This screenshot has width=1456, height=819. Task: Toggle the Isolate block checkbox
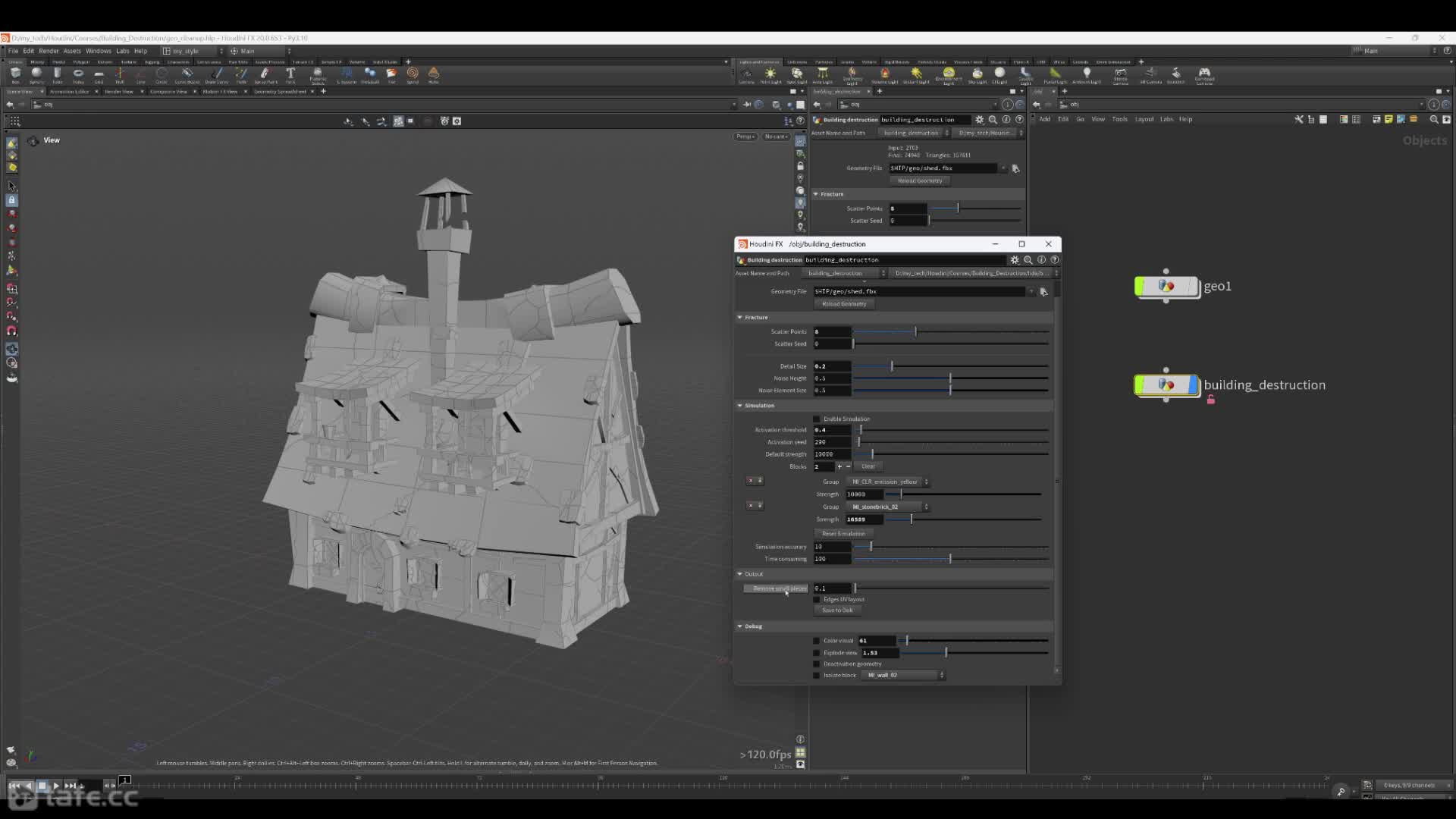pyautogui.click(x=817, y=676)
